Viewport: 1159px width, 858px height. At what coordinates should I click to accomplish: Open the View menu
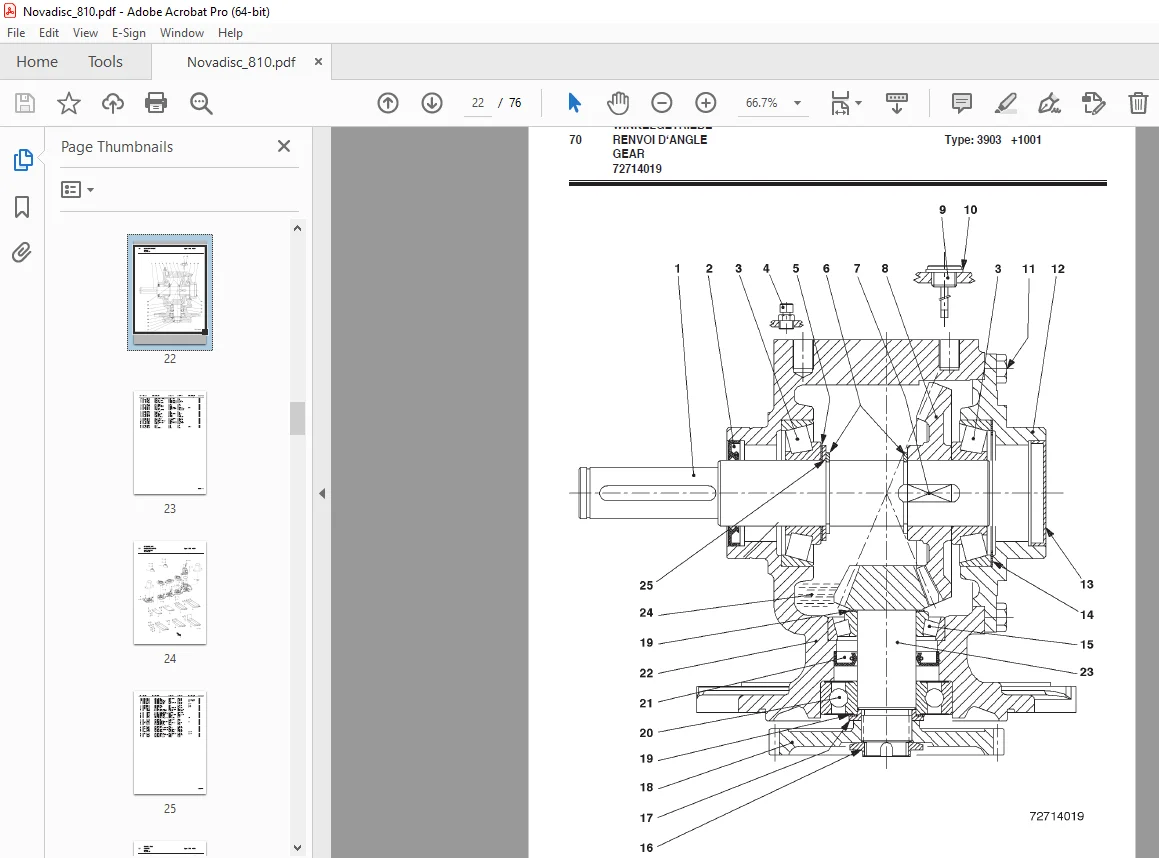(x=85, y=33)
